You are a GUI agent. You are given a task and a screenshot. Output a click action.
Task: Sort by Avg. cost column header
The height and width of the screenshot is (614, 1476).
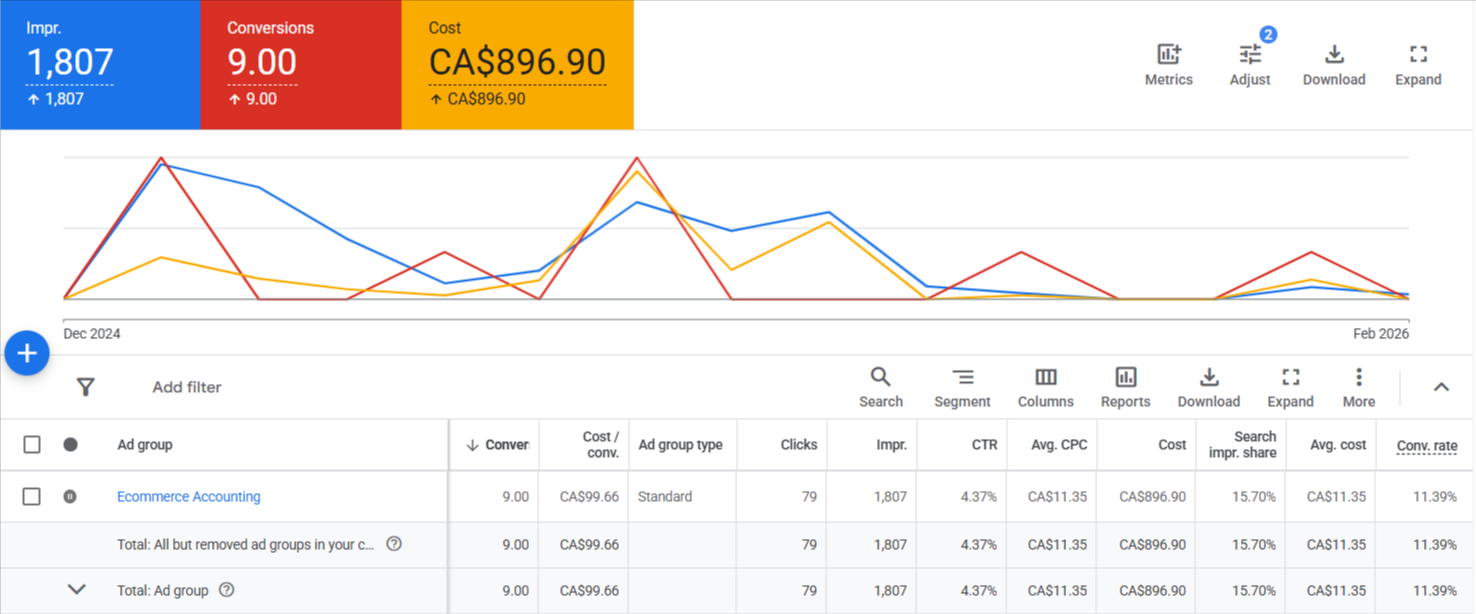1338,445
